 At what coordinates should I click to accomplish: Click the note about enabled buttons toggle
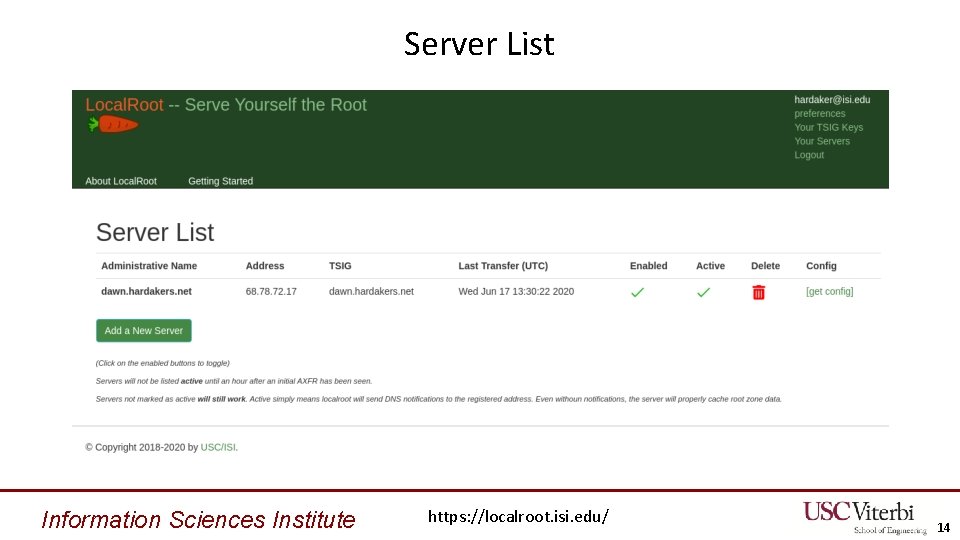click(x=162, y=363)
